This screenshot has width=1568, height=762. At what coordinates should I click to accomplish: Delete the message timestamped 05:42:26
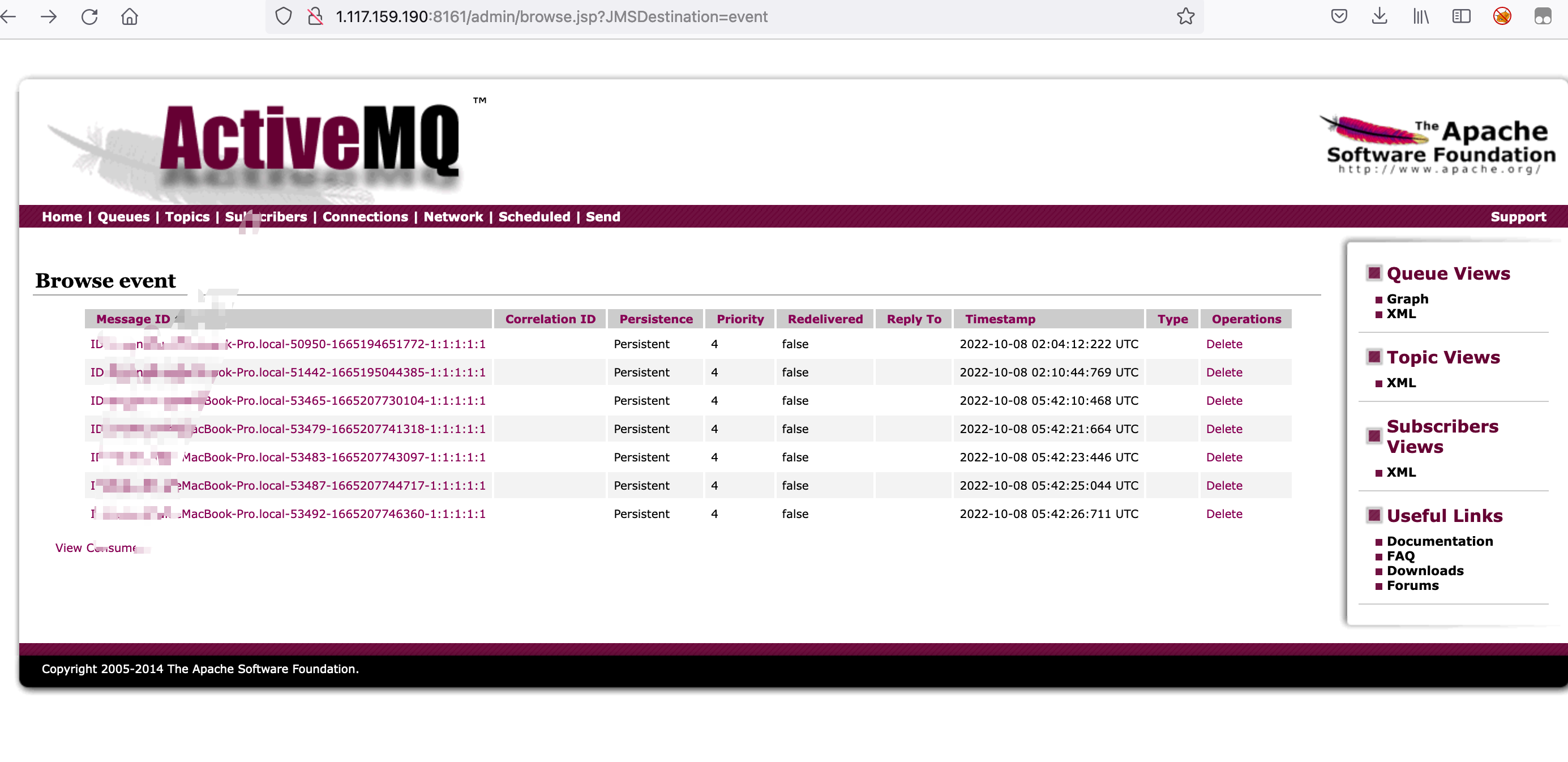point(1223,513)
